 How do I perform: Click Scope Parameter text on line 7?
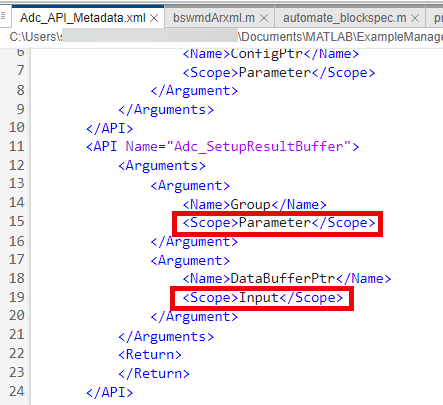tap(279, 73)
